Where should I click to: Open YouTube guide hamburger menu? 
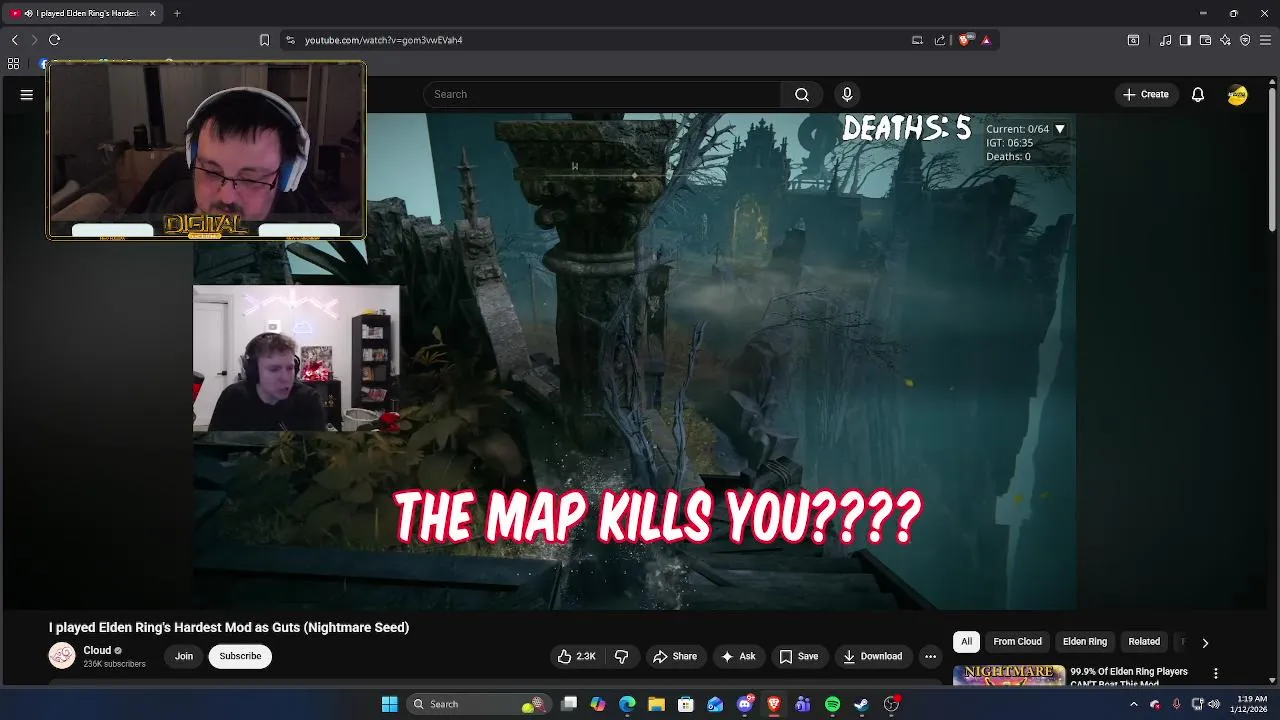[x=27, y=94]
